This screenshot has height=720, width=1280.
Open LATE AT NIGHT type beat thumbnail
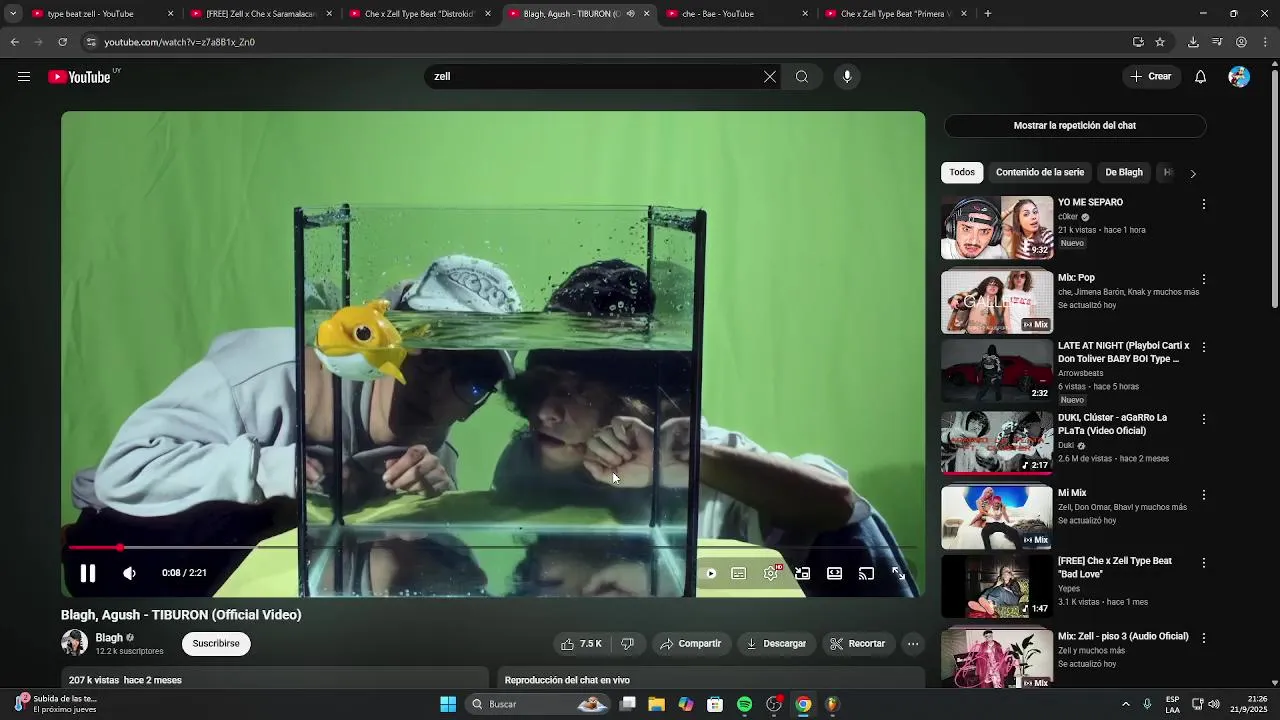[997, 371]
